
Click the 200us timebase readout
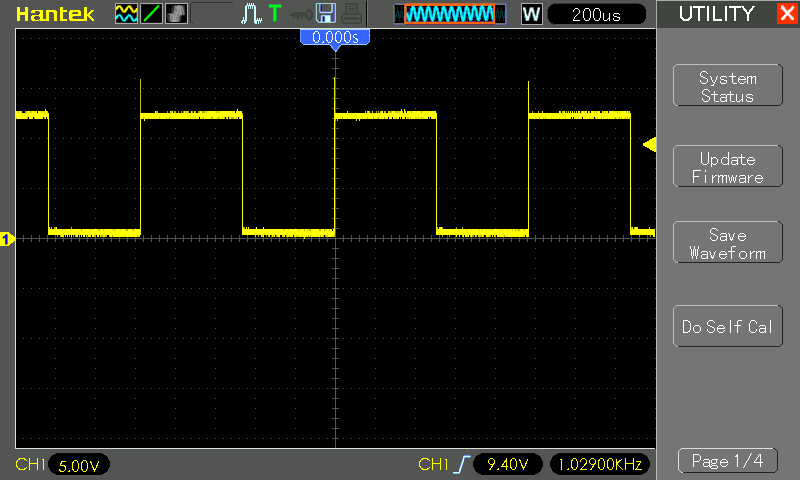click(597, 14)
